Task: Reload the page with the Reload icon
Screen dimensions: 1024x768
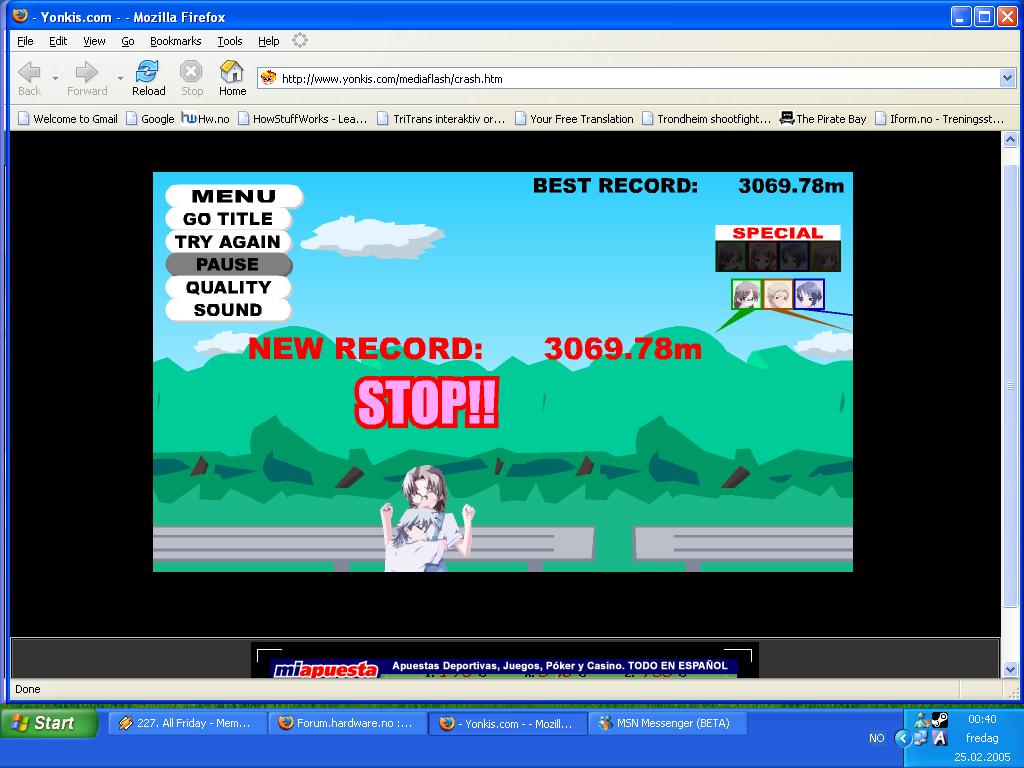Action: [x=148, y=78]
